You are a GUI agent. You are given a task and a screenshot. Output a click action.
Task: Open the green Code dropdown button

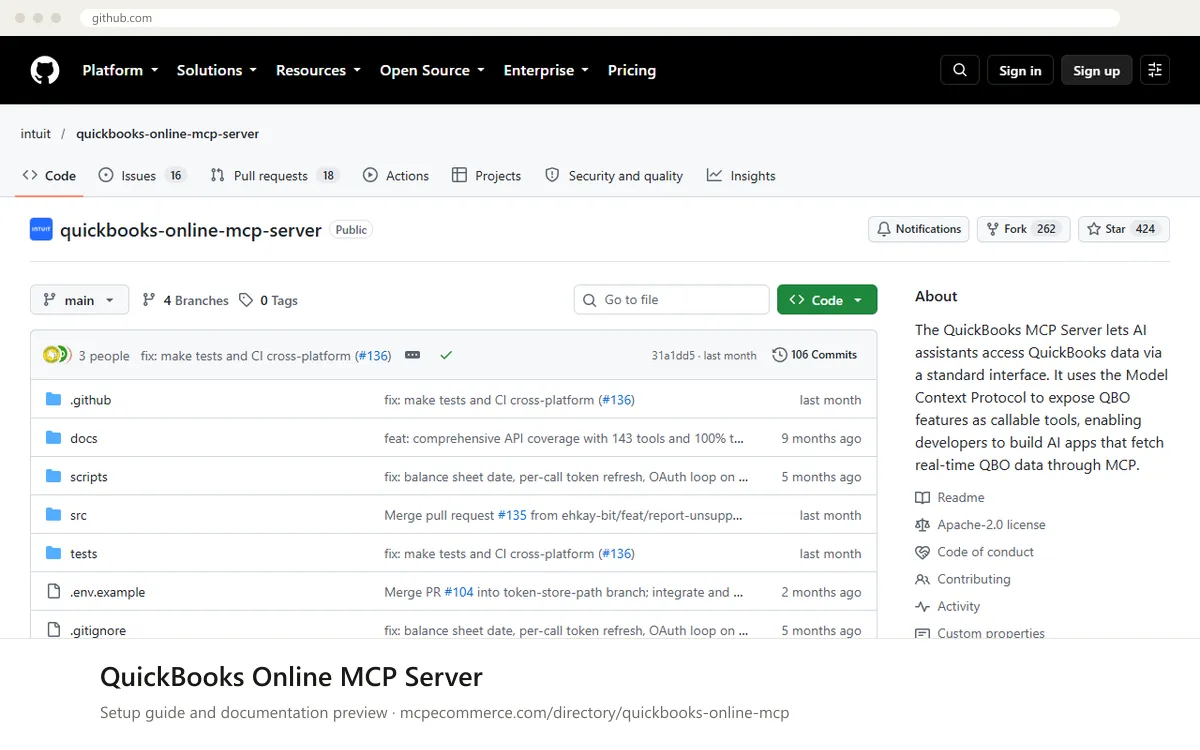[827, 300]
